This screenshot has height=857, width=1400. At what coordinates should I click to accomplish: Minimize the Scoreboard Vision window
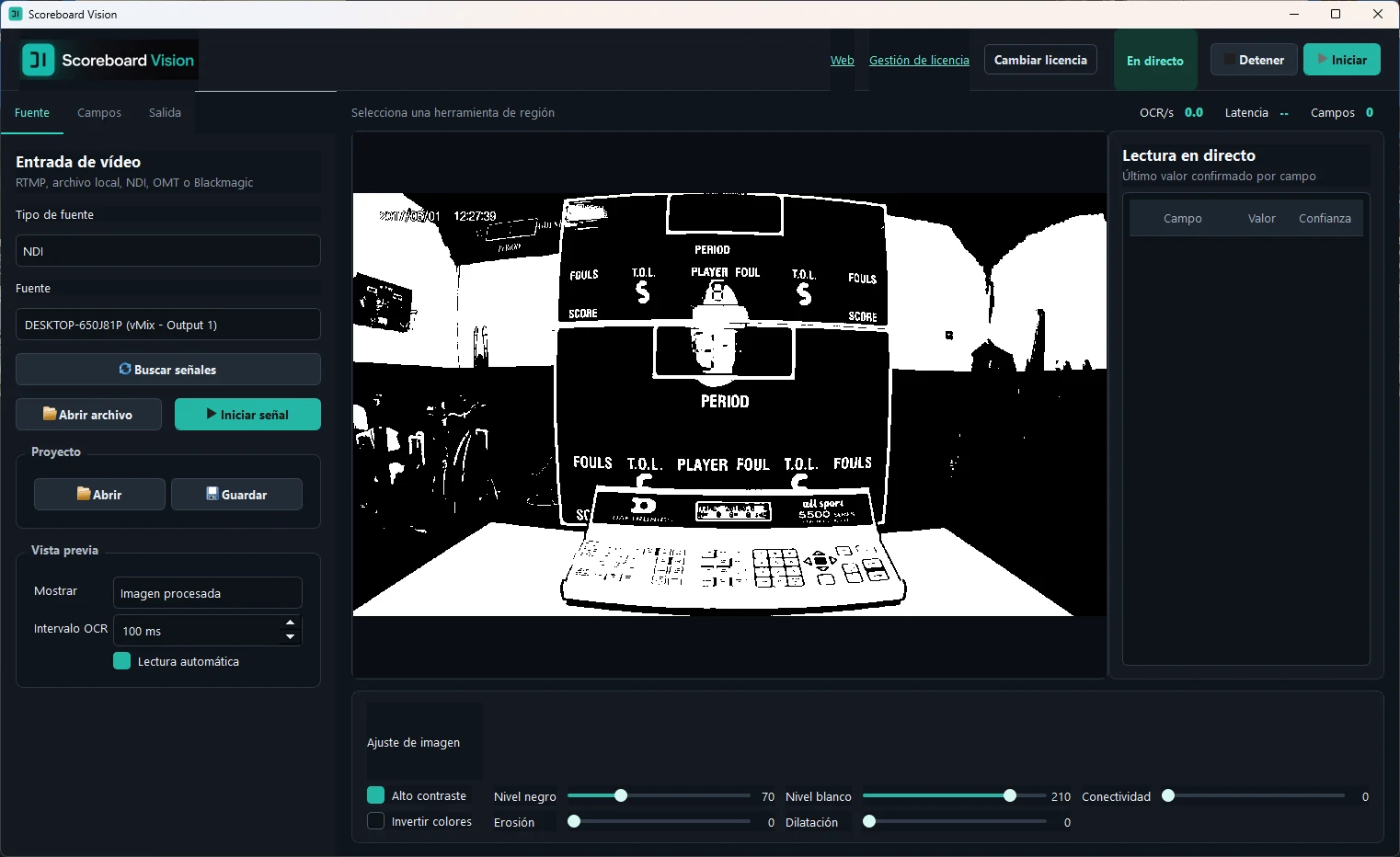pyautogui.click(x=1294, y=14)
